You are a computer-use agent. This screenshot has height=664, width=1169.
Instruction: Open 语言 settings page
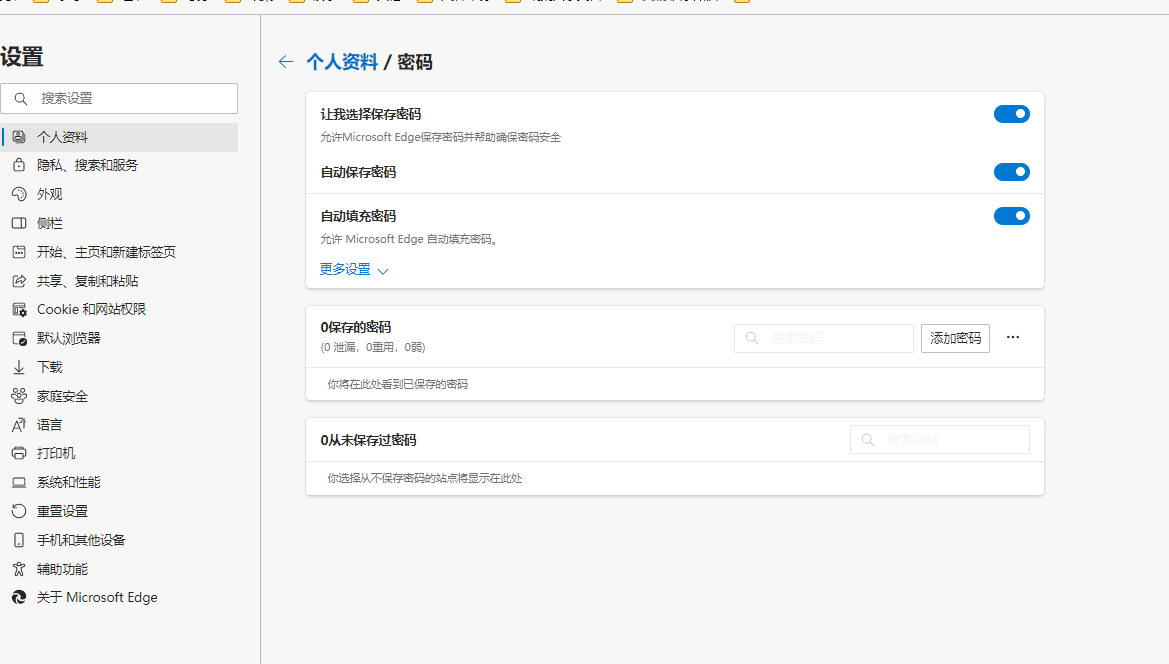[x=119, y=425]
